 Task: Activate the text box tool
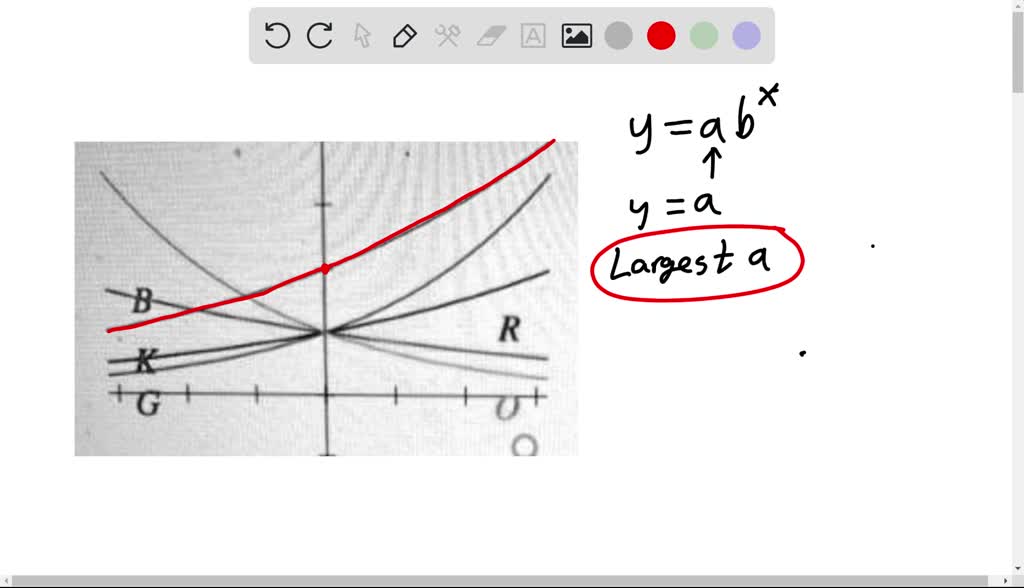pos(531,35)
